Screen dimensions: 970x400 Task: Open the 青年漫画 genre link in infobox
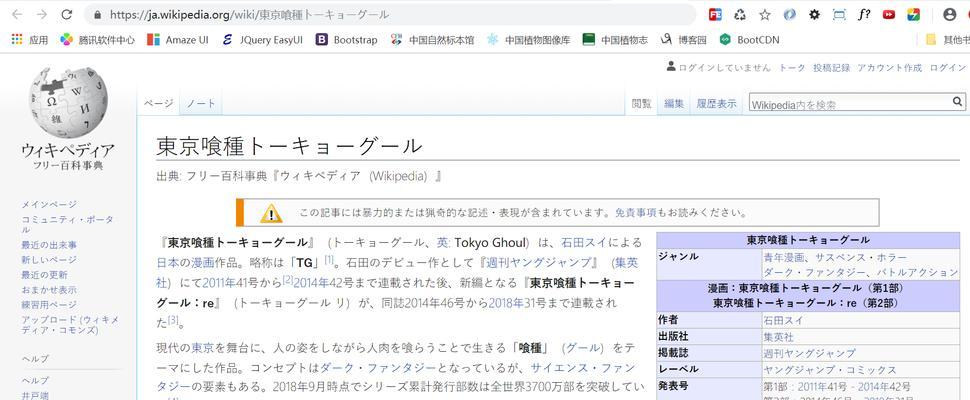click(x=784, y=257)
